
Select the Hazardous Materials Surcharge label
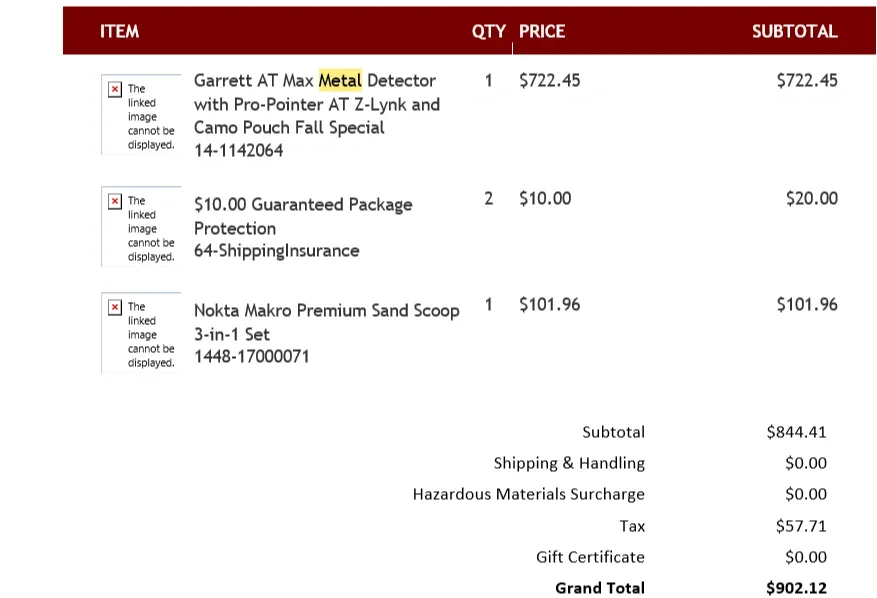[x=528, y=494]
